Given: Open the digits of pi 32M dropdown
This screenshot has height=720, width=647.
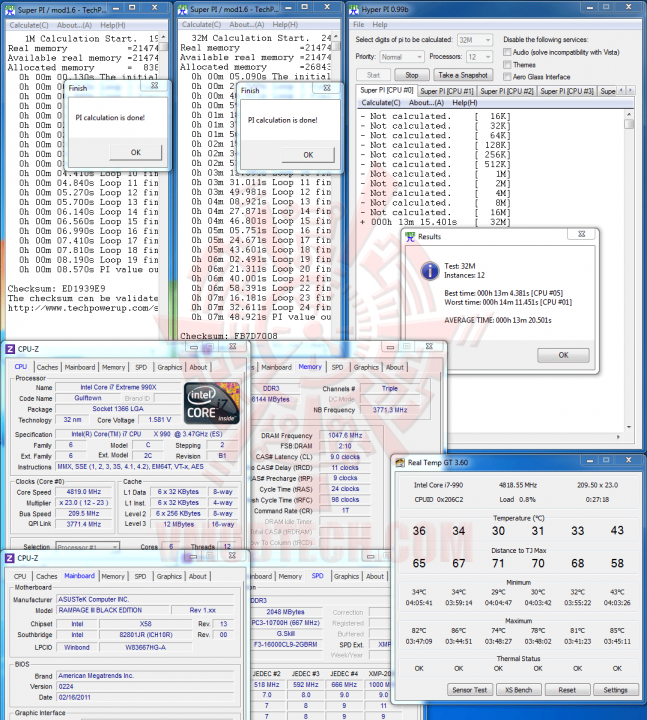Looking at the screenshot, I should [475, 40].
